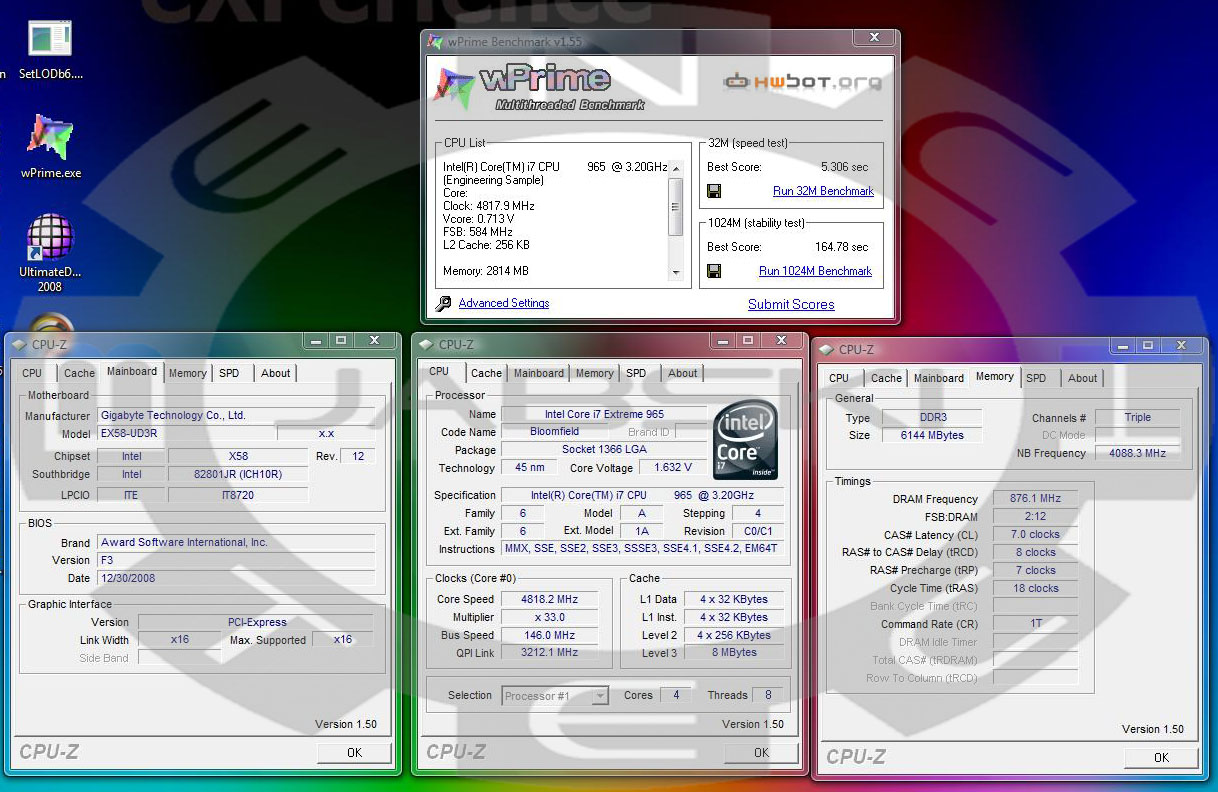Viewport: 1218px width, 792px height.
Task: Open About tab in Mainboard CPU-Z window
Action: click(276, 373)
